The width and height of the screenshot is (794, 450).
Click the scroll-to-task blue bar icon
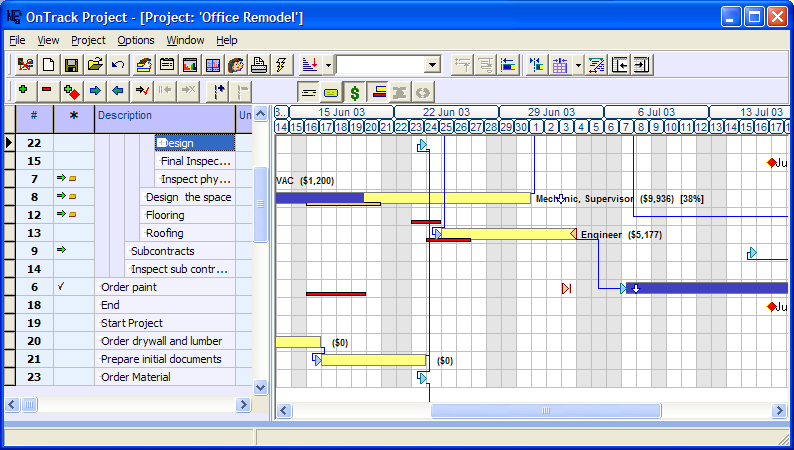(x=508, y=65)
